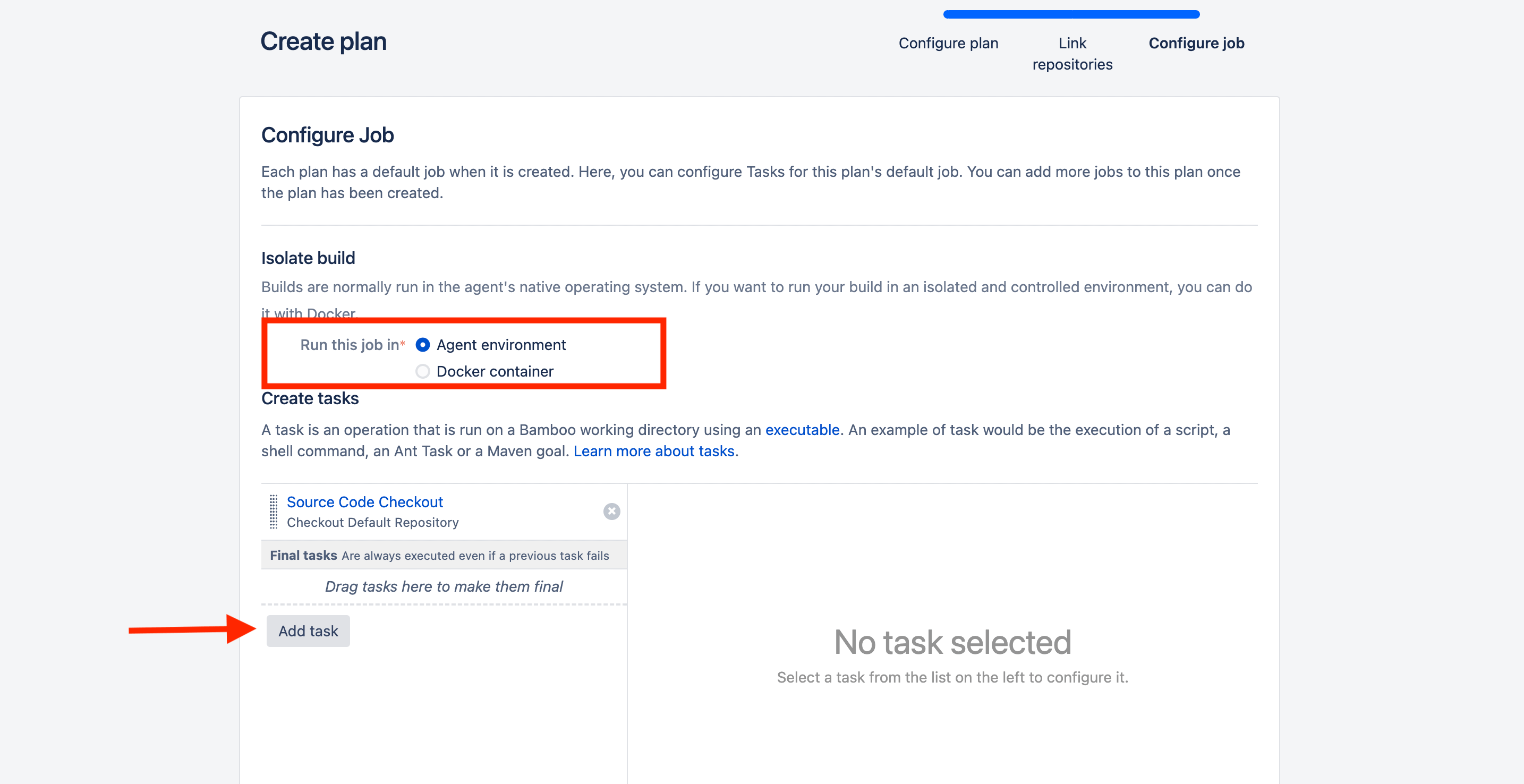The image size is (1524, 784).
Task: Remove the Source Code Checkout task
Action: point(611,511)
